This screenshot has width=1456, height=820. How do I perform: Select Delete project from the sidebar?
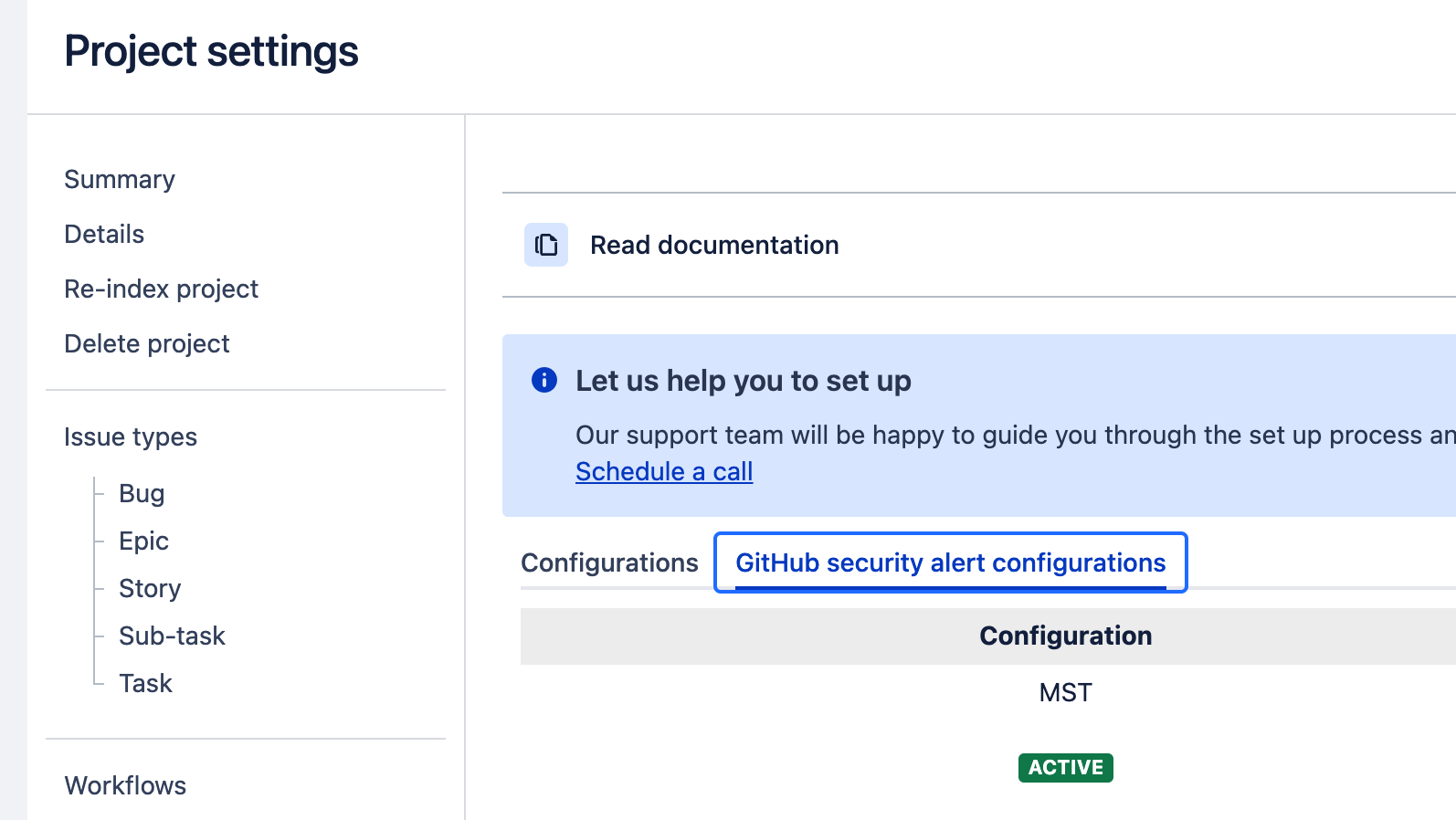point(146,344)
